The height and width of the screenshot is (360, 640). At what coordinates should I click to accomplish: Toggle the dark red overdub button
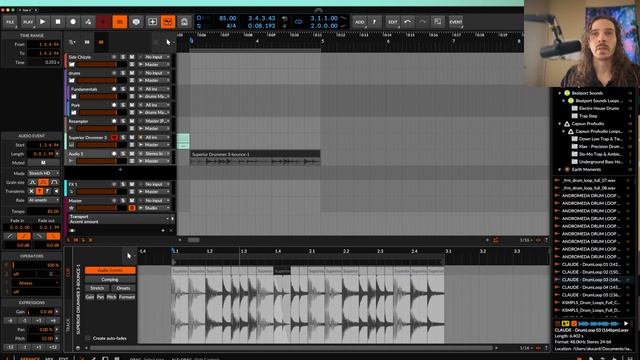[103, 22]
